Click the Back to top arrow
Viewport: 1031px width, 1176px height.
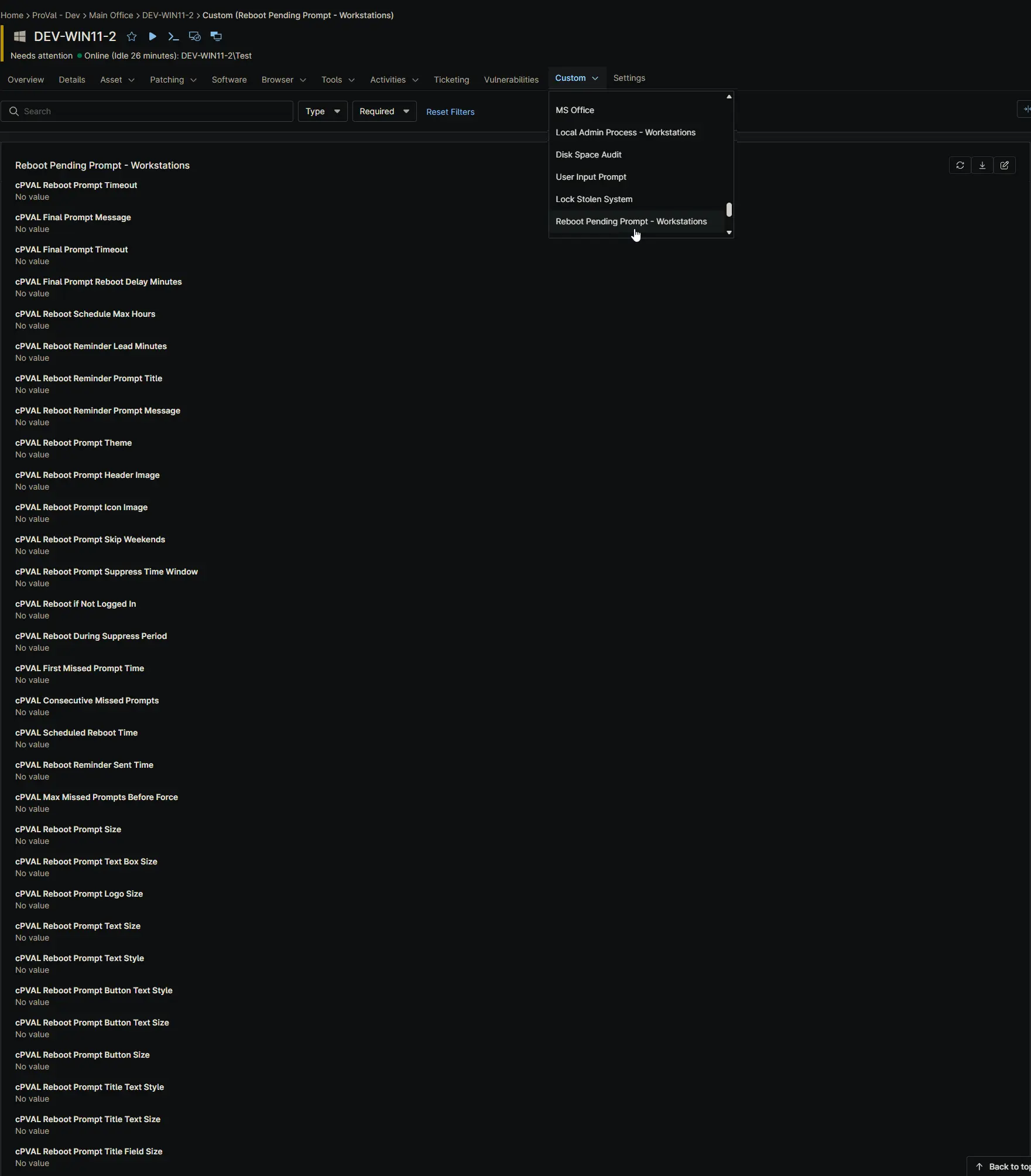click(979, 1167)
